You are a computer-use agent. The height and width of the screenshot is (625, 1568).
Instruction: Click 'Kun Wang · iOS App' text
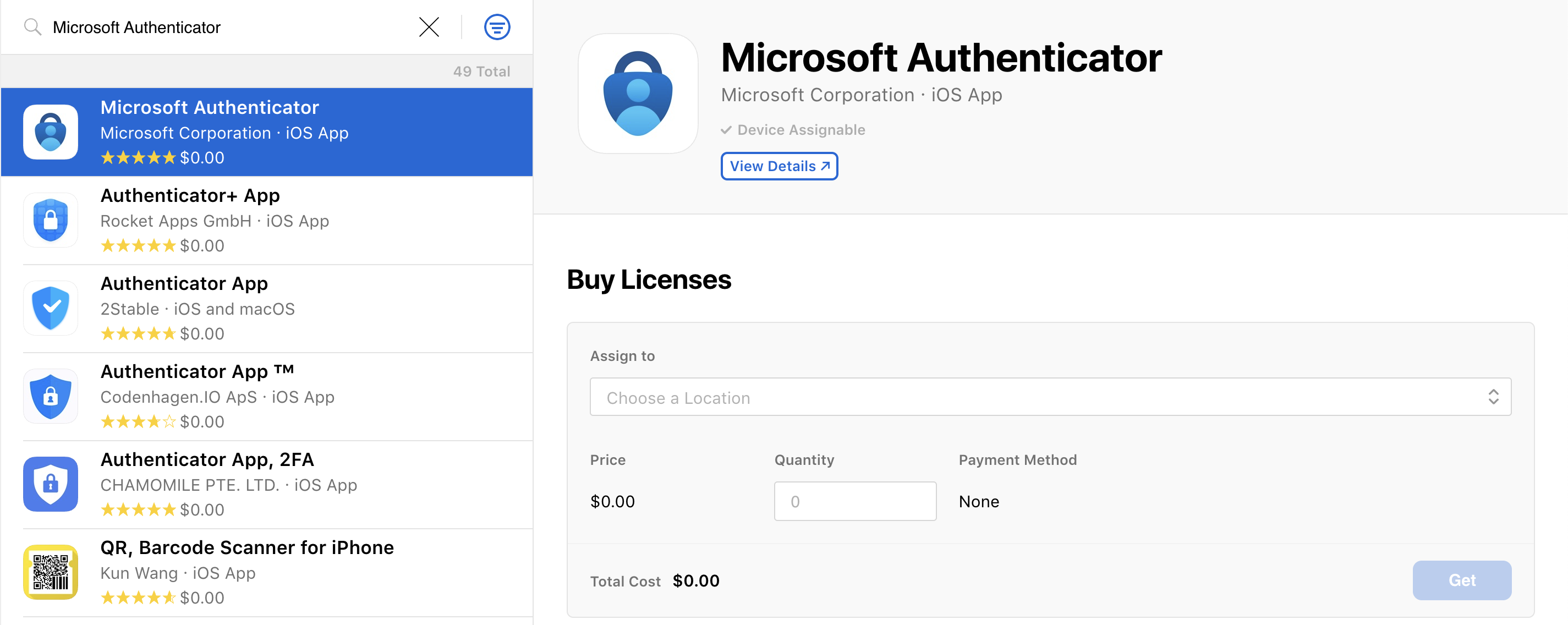tap(178, 574)
